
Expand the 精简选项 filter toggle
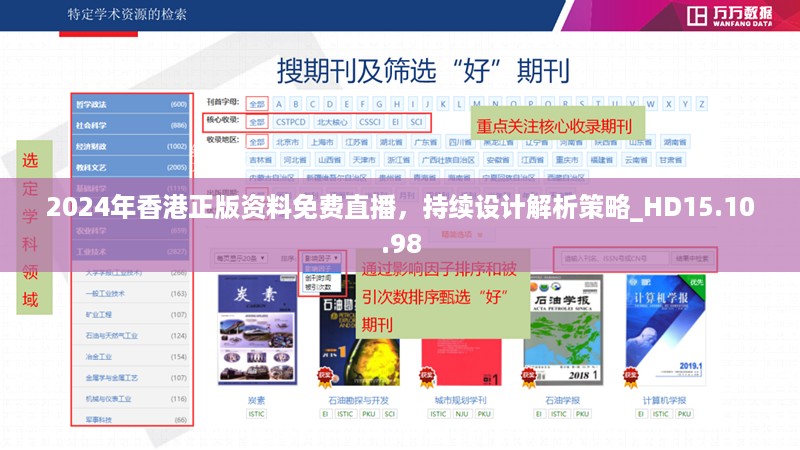(x=462, y=234)
